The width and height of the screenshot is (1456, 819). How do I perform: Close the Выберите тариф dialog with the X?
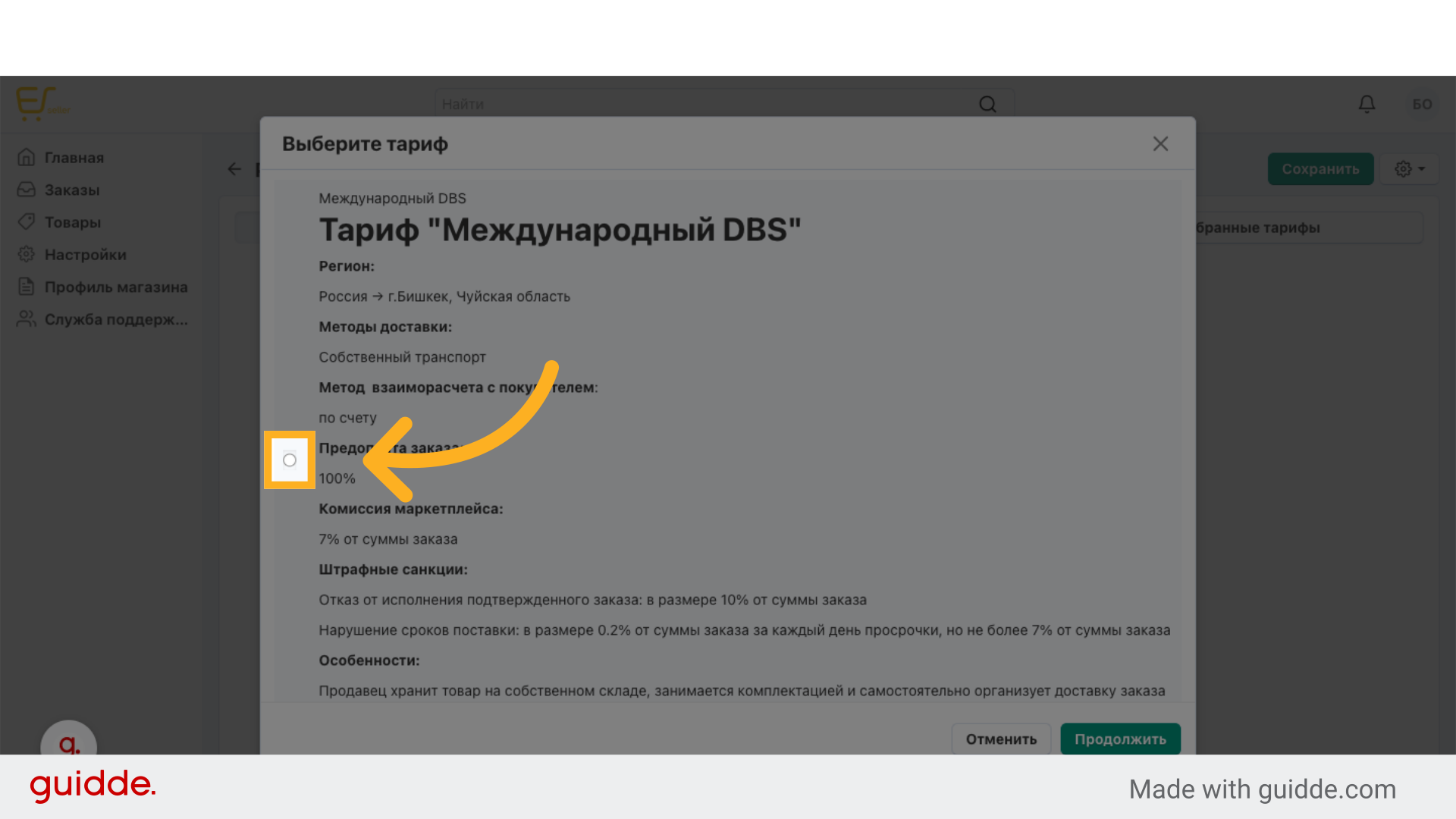click(x=1160, y=143)
